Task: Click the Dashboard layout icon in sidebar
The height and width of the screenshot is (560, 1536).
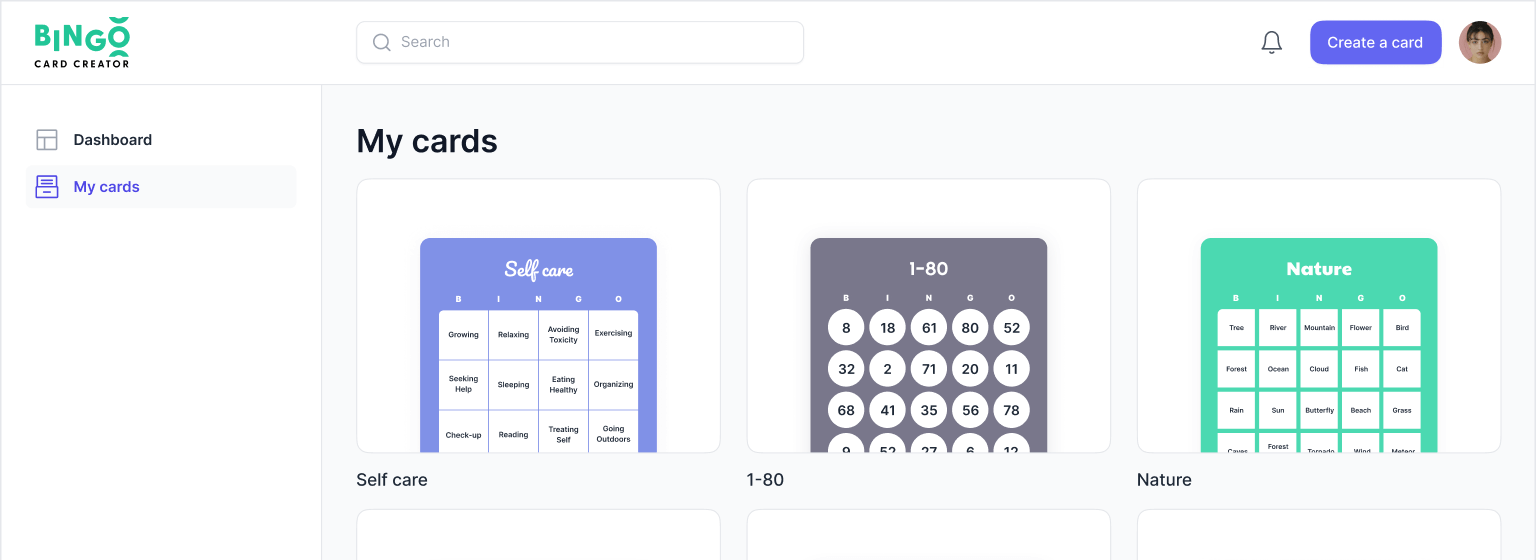Action: click(47, 140)
